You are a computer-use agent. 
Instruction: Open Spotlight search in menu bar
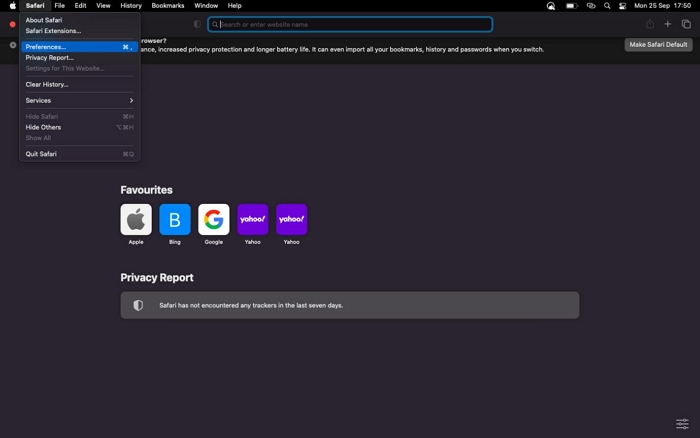tap(607, 6)
